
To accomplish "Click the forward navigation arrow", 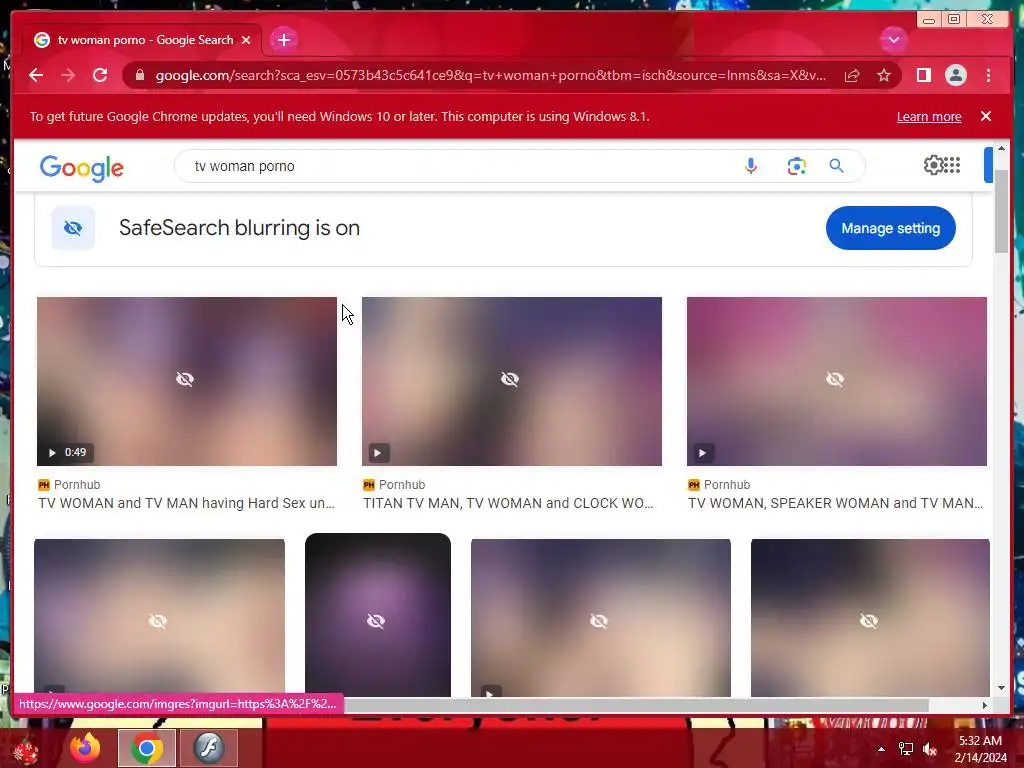I will pyautogui.click(x=68, y=76).
